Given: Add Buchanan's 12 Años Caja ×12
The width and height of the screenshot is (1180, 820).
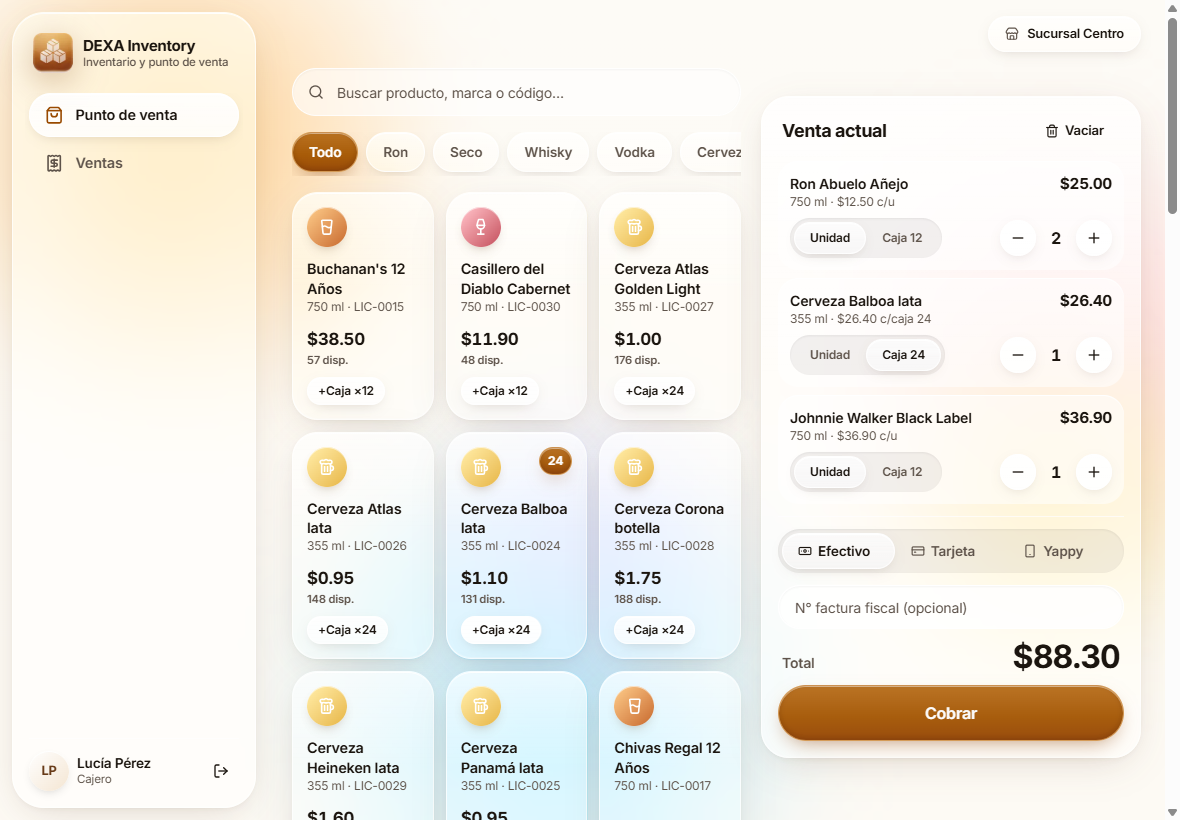Looking at the screenshot, I should point(346,391).
